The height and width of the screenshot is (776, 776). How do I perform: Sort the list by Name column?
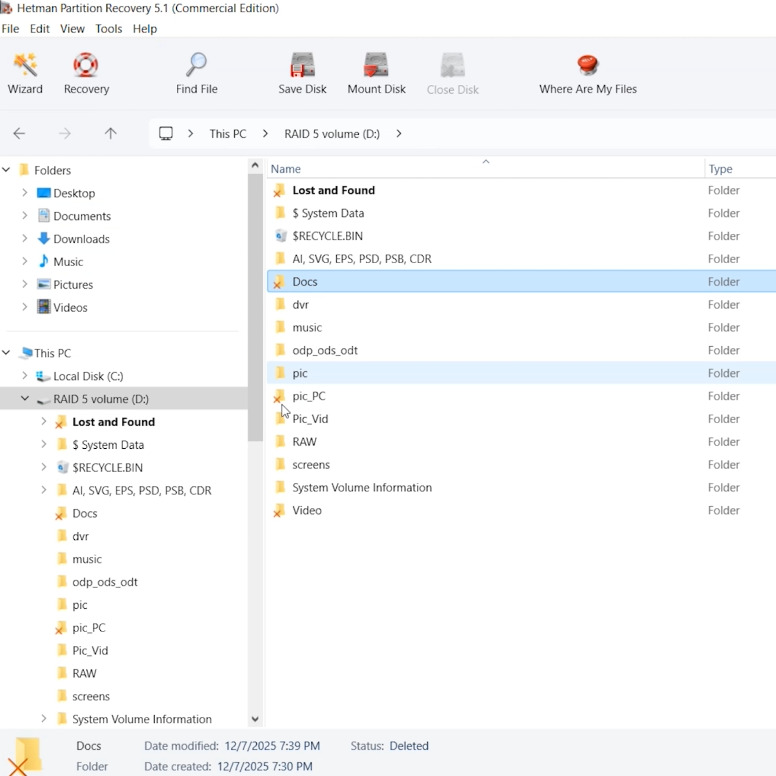485,169
